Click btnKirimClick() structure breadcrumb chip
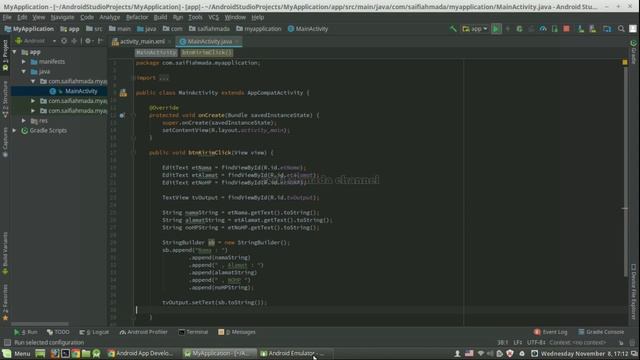 (x=207, y=53)
